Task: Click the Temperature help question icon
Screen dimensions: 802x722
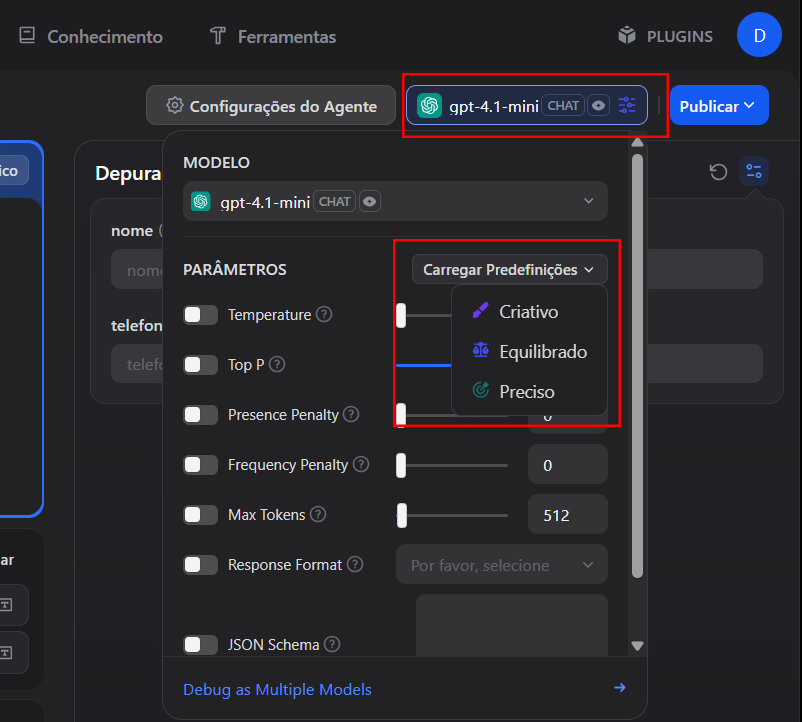Action: tap(324, 314)
